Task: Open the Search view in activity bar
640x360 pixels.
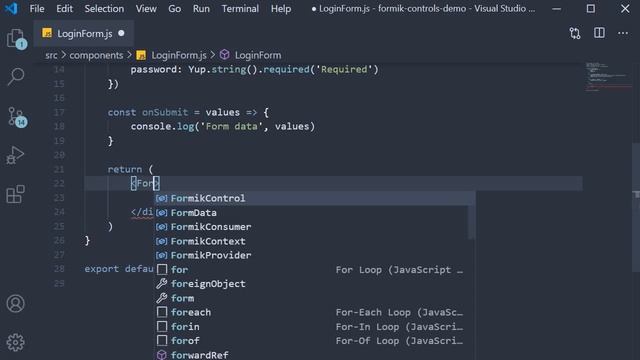Action: (x=16, y=77)
